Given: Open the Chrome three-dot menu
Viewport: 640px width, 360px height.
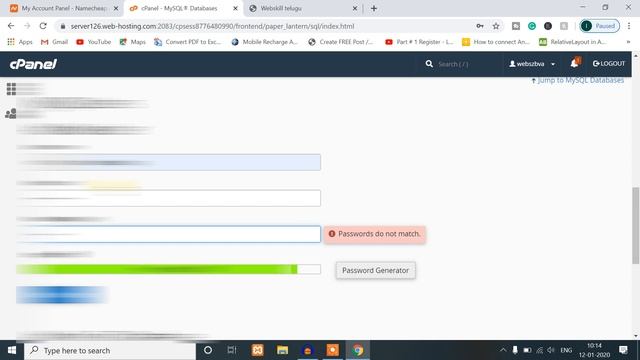Looking at the screenshot, I should [629, 26].
